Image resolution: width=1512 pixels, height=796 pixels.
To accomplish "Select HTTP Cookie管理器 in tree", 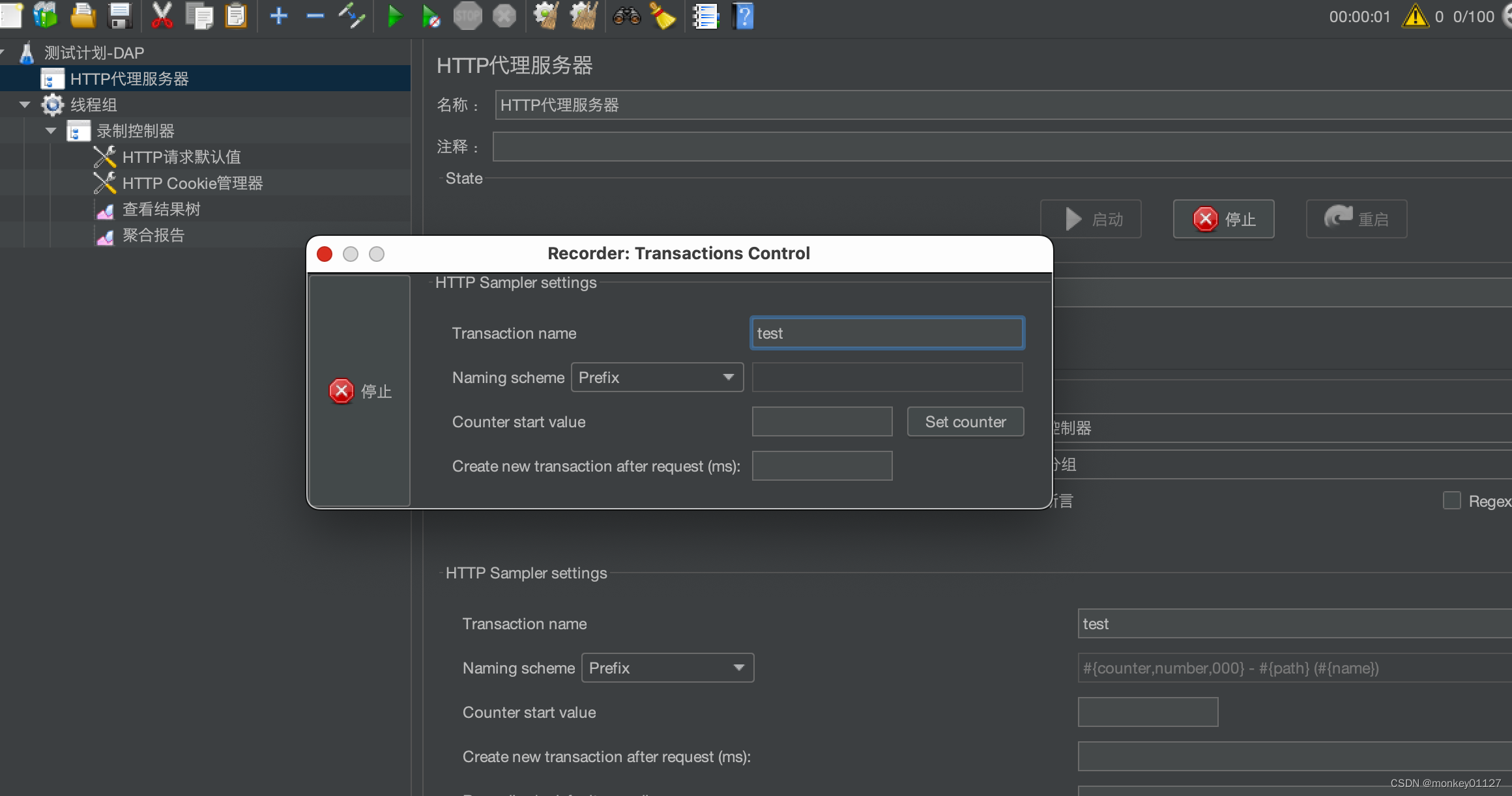I will click(x=192, y=183).
